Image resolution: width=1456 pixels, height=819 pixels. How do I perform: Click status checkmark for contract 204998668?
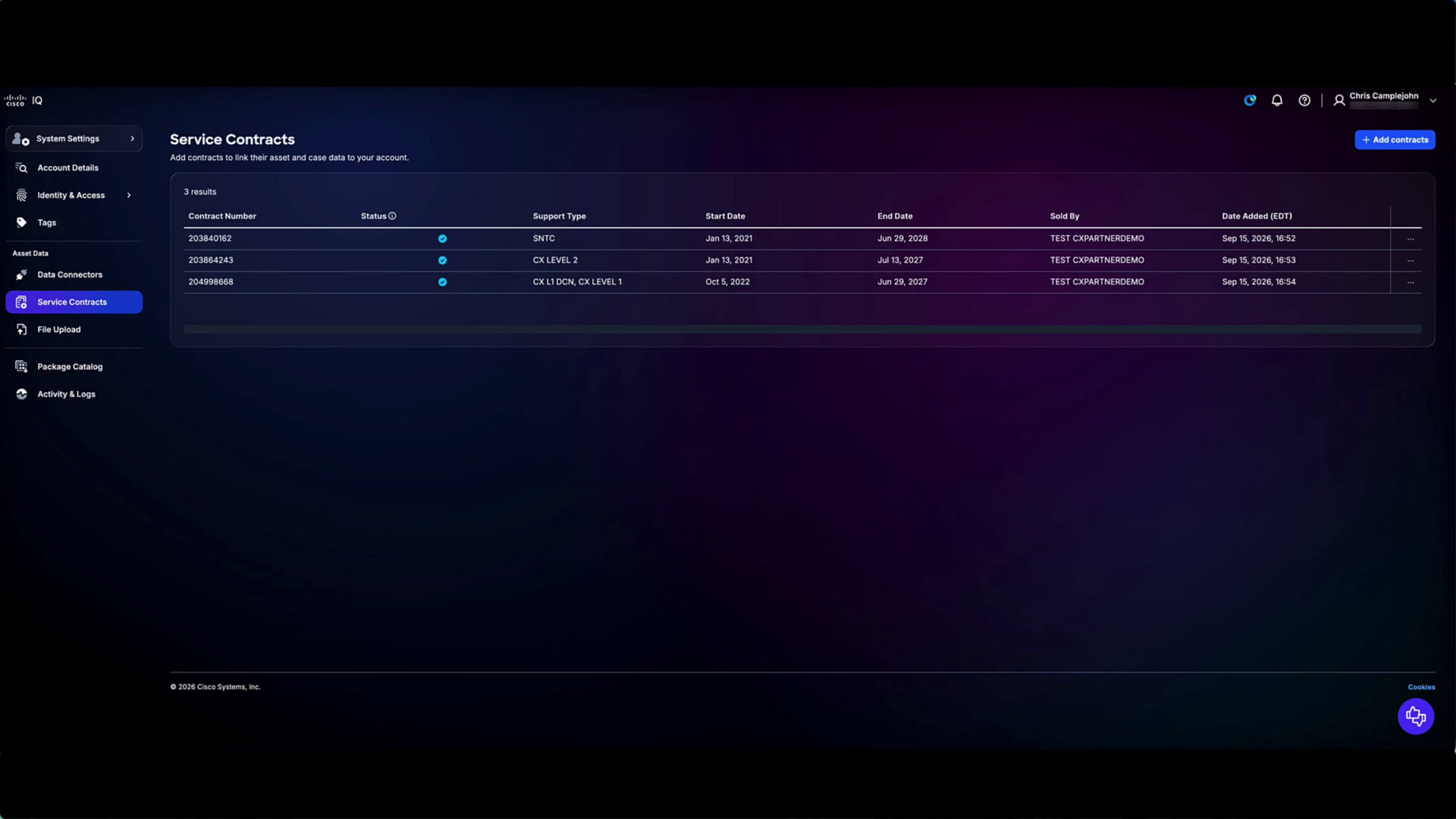pyautogui.click(x=442, y=282)
